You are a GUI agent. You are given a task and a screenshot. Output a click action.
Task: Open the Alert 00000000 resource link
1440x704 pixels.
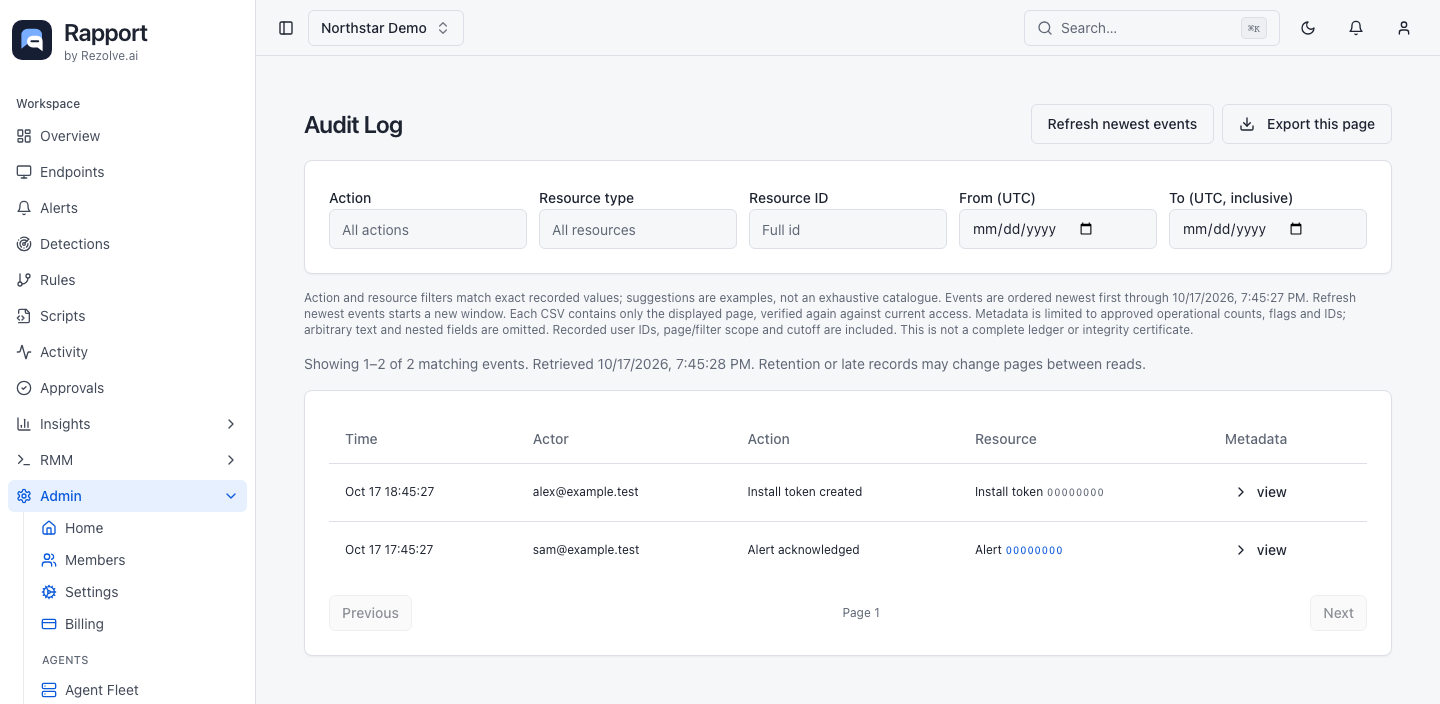[x=1034, y=551]
